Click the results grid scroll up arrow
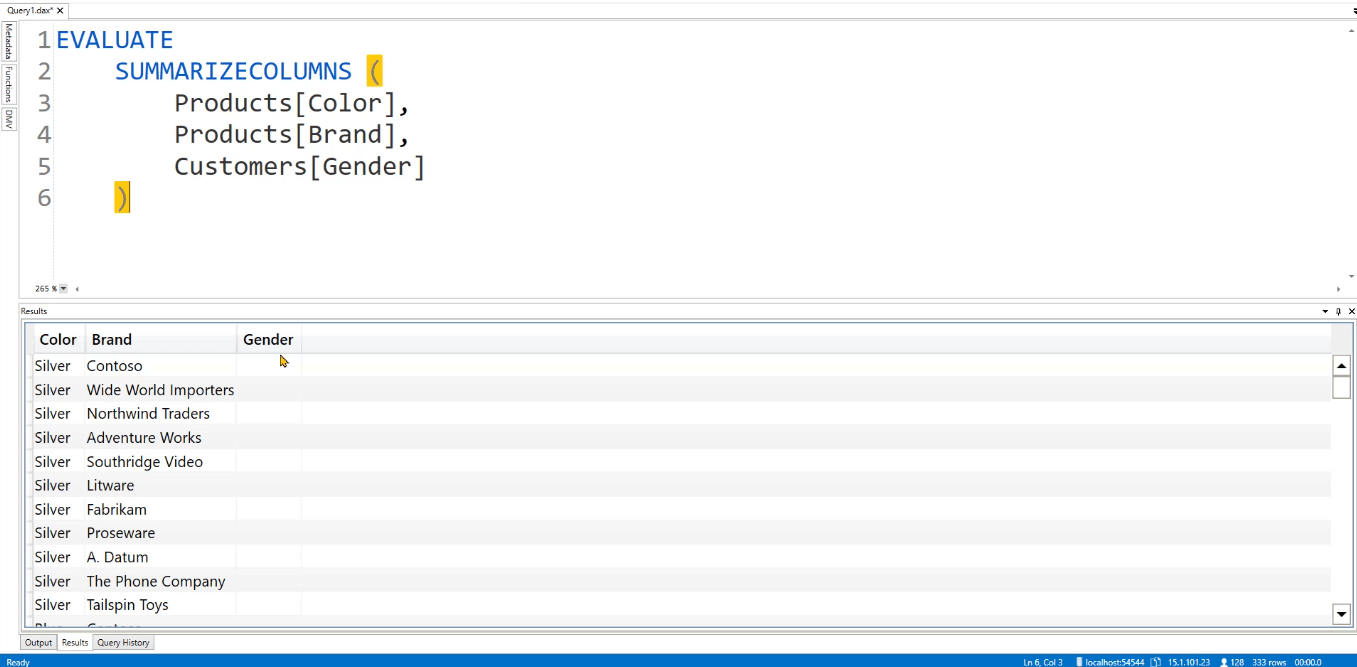Image resolution: width=1357 pixels, height=667 pixels. click(x=1341, y=365)
